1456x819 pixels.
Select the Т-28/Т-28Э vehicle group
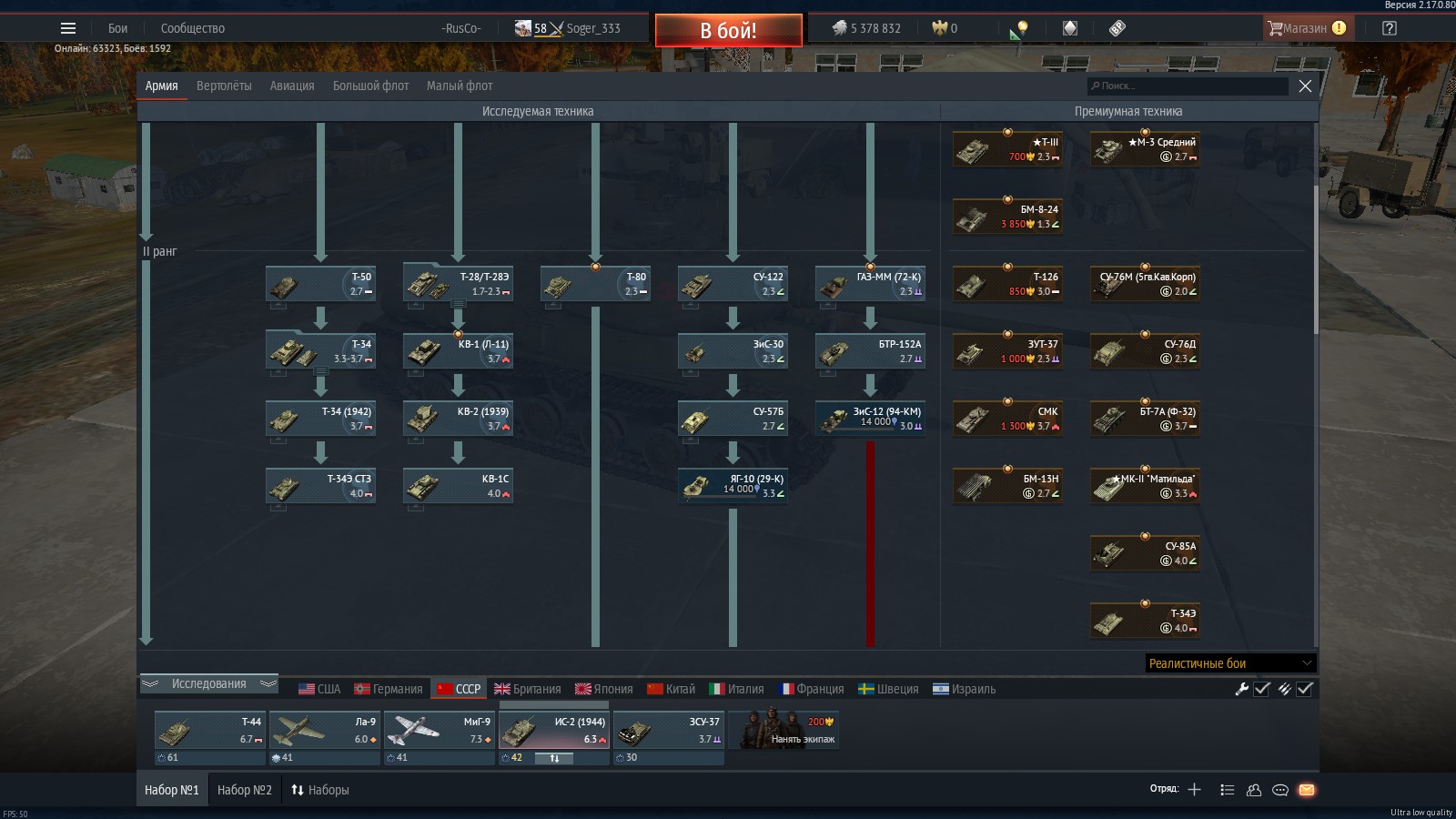[x=458, y=284]
